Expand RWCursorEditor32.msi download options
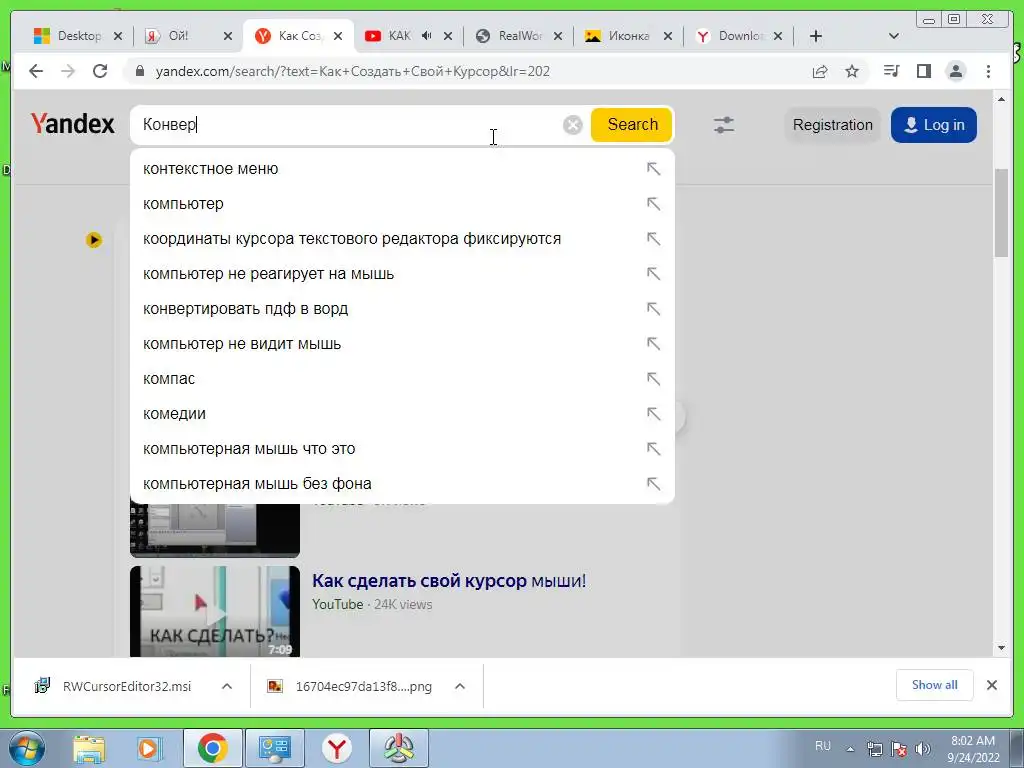 [227, 686]
